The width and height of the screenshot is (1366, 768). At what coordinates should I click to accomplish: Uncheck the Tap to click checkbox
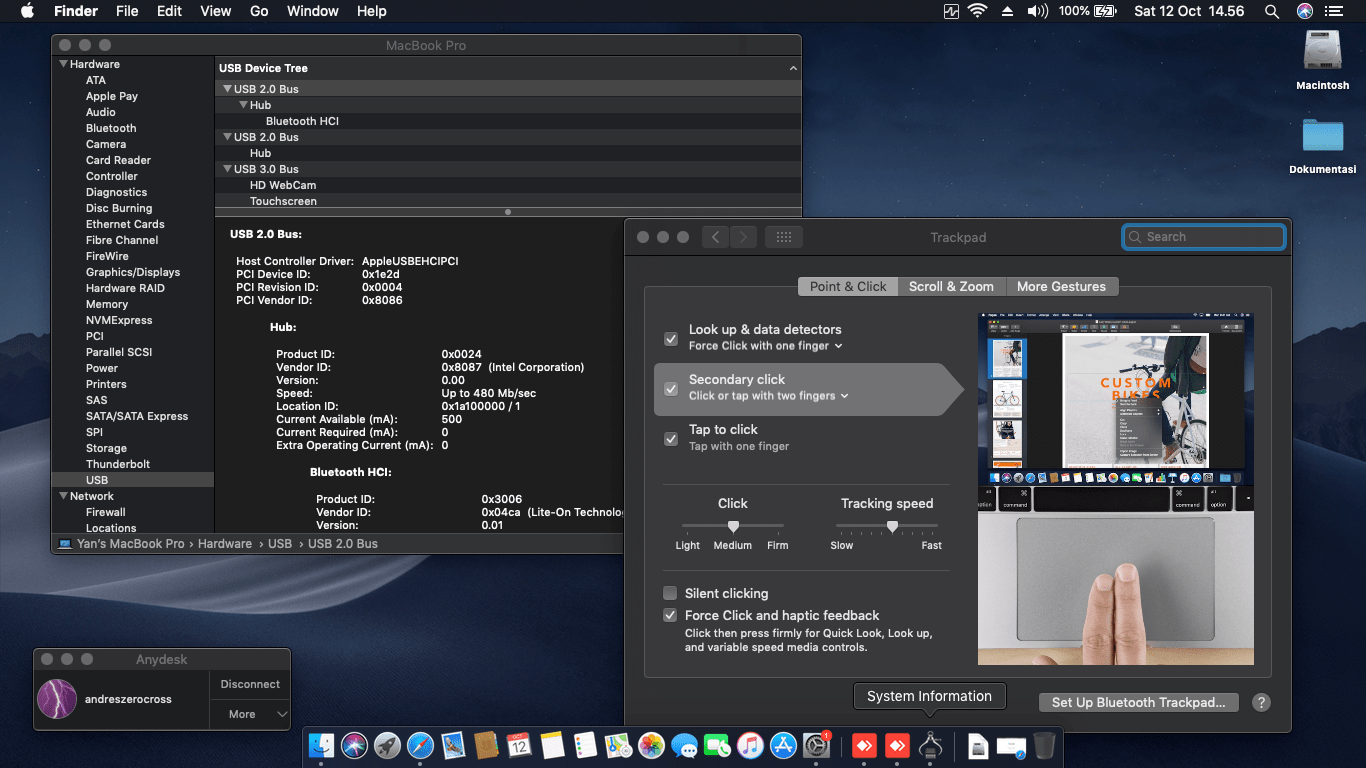coord(671,438)
